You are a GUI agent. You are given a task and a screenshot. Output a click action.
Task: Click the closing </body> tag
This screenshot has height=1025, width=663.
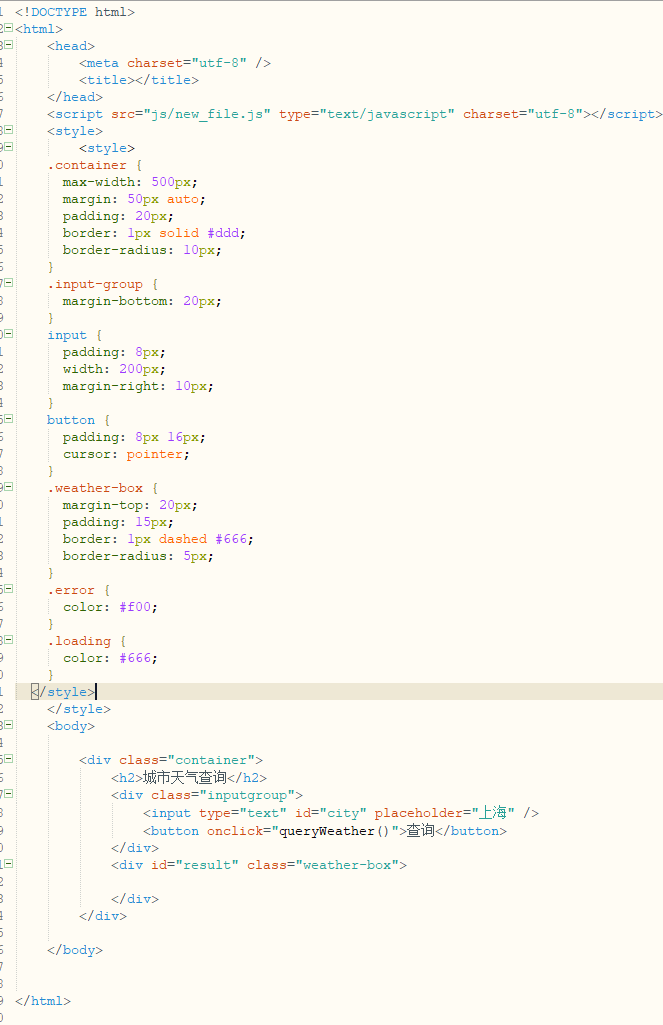(x=75, y=950)
